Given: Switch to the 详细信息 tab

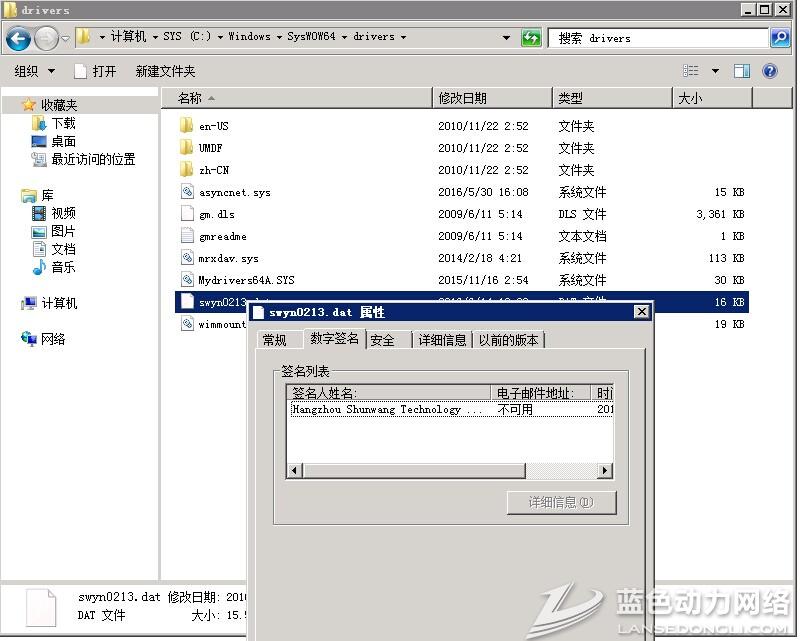Looking at the screenshot, I should tap(442, 340).
